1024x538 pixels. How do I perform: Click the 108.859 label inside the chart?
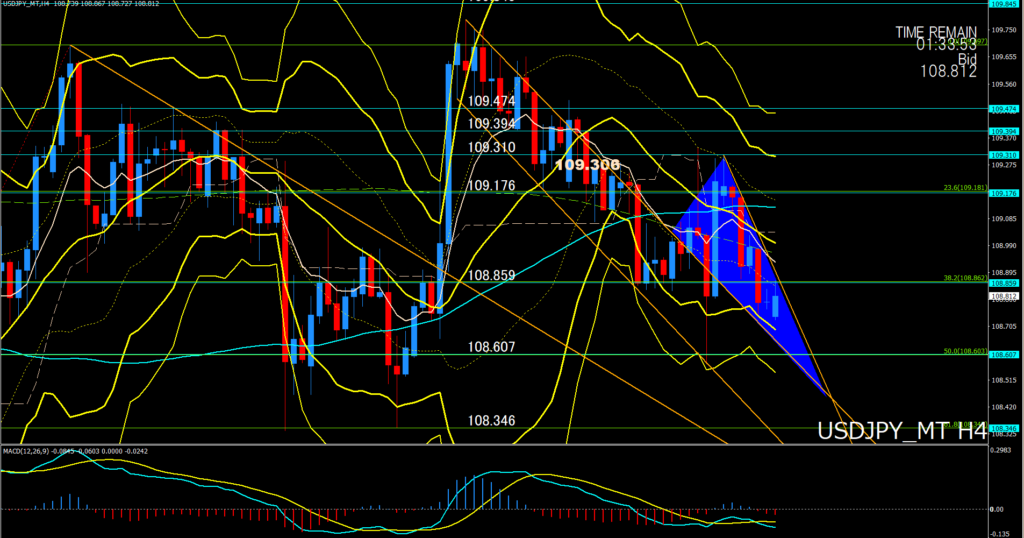[492, 276]
